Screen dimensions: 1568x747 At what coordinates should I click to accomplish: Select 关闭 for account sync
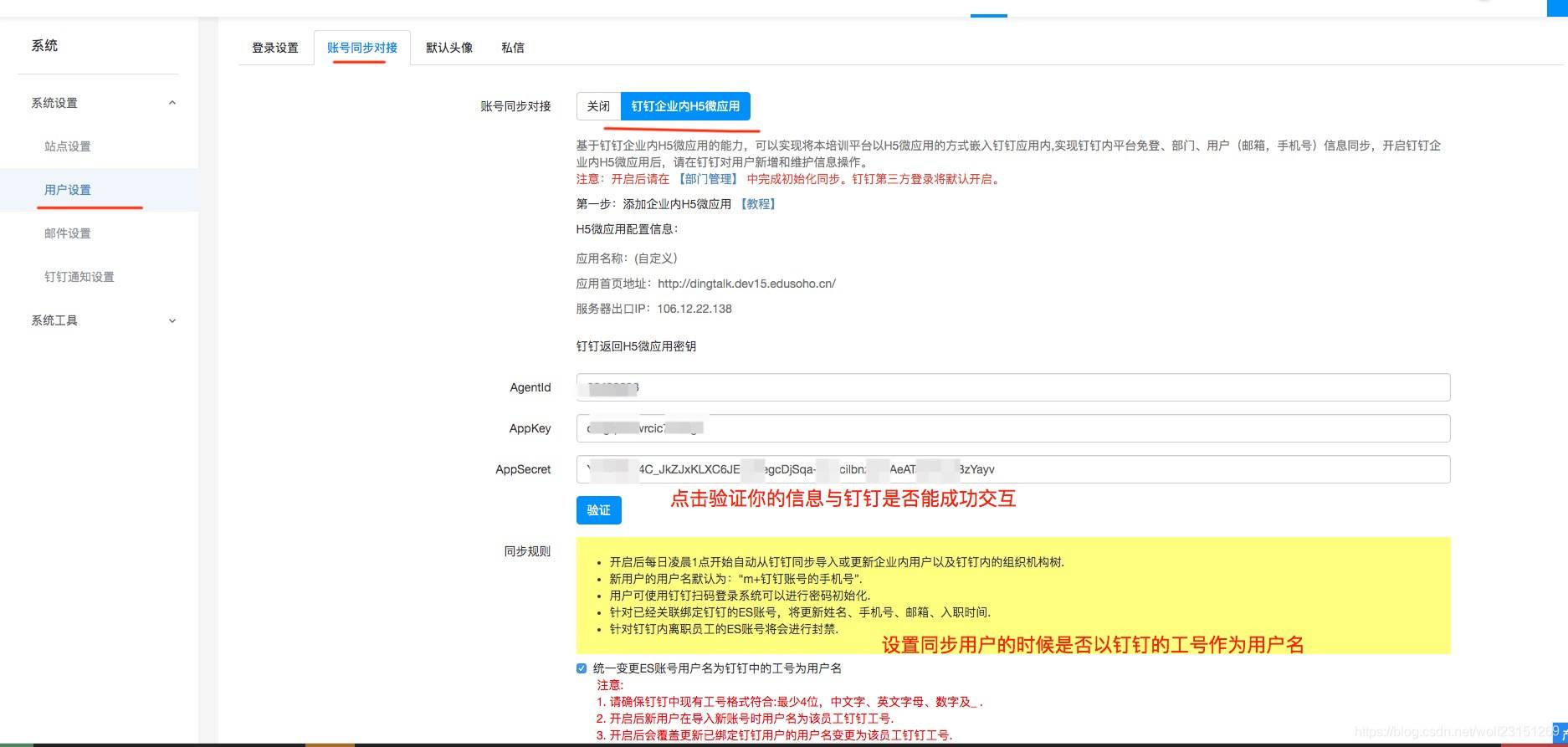point(598,106)
